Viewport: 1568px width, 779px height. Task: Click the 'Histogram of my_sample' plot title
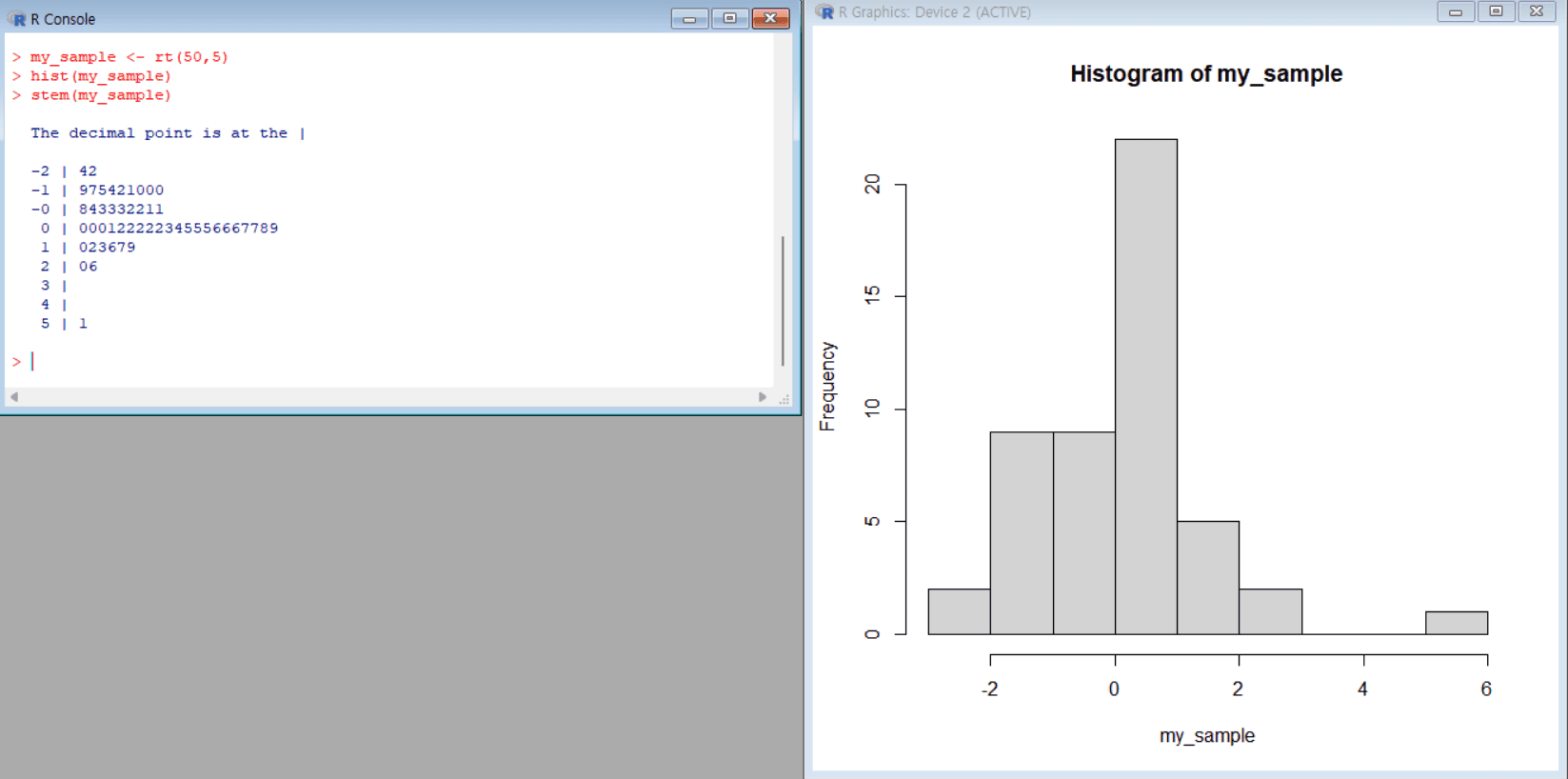tap(1205, 74)
